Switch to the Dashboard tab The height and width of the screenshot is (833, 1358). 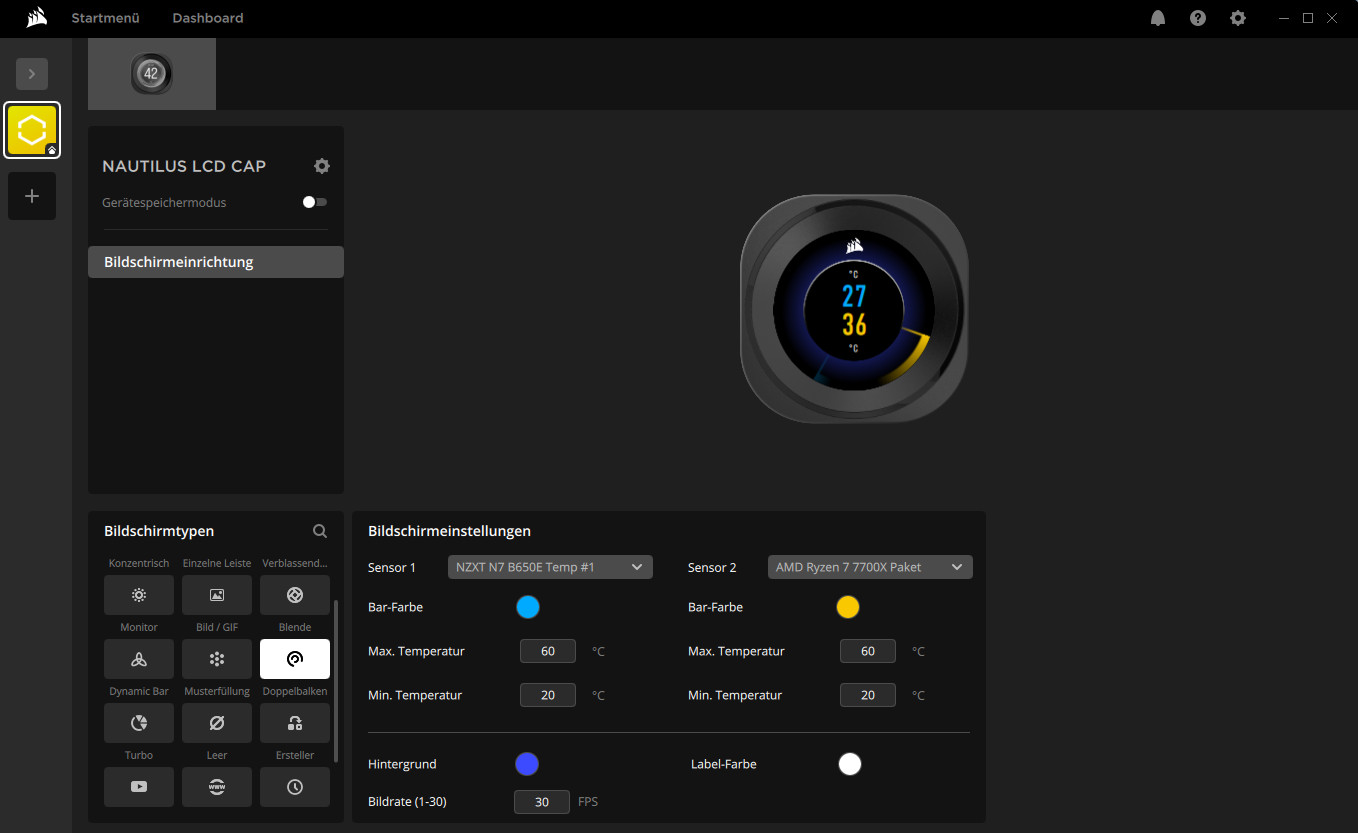click(208, 18)
